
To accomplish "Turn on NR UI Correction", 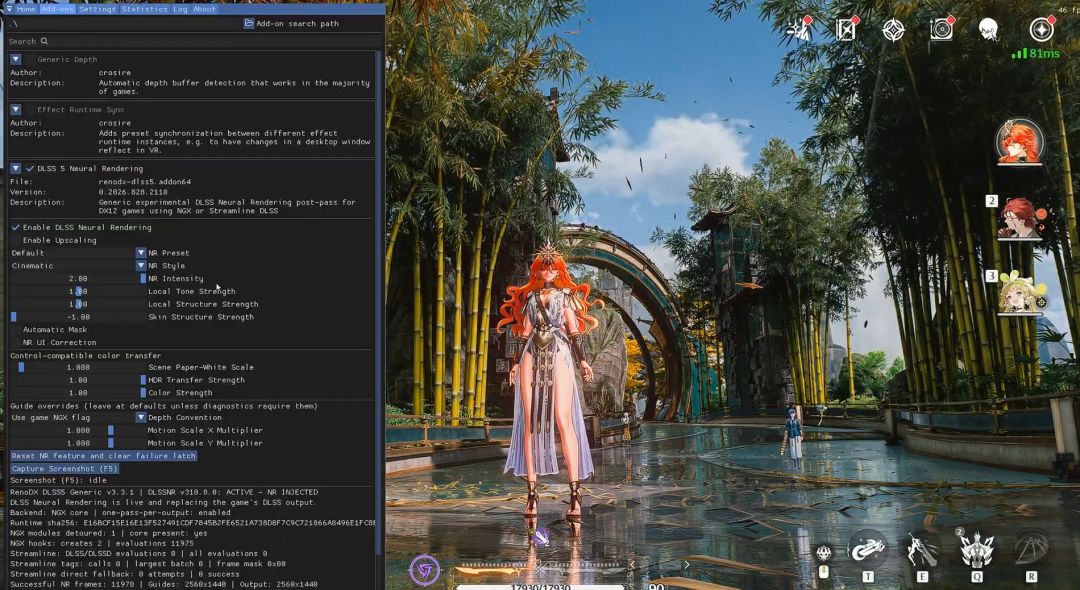I will tap(15, 342).
